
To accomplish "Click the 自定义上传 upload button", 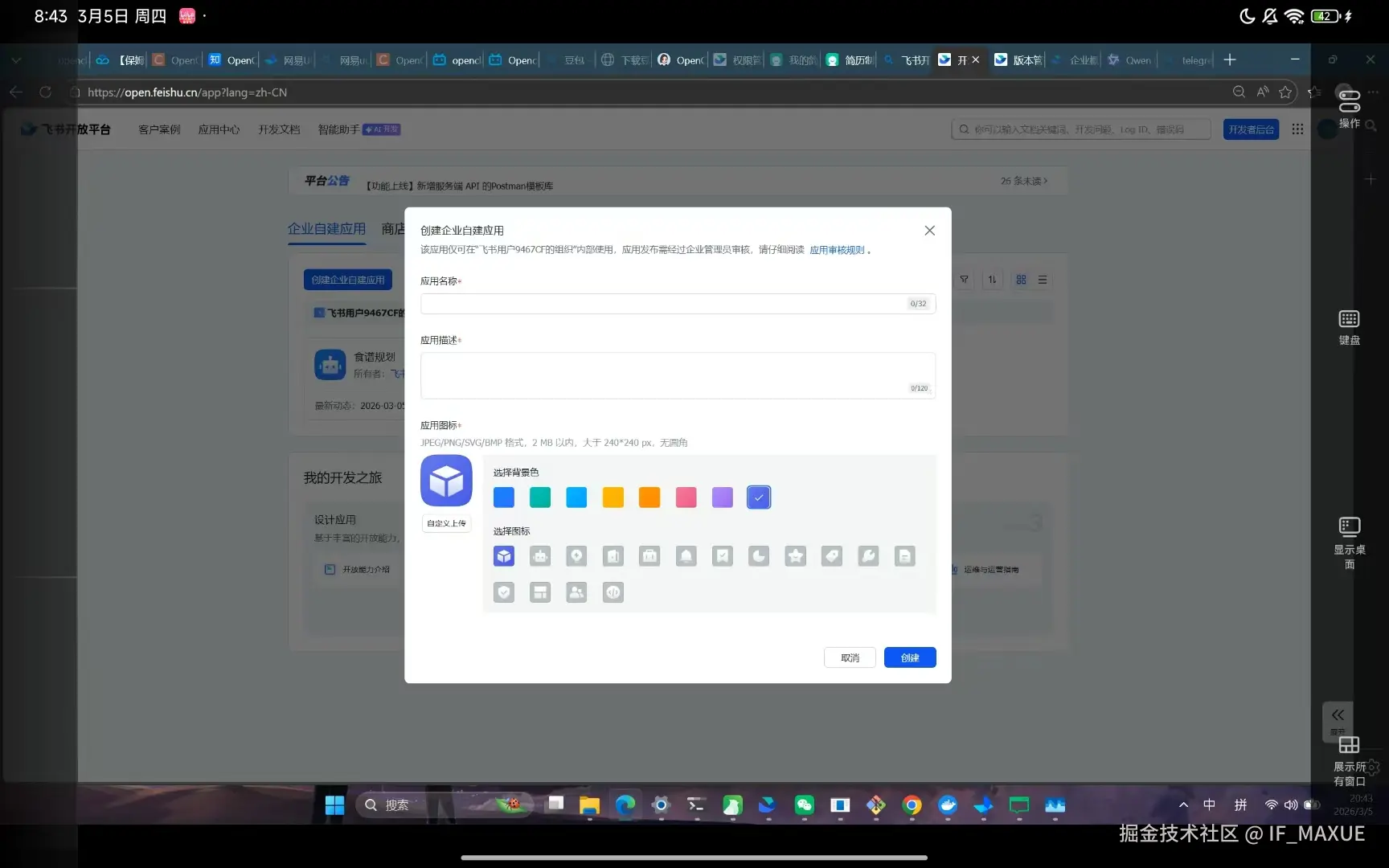I will (446, 523).
